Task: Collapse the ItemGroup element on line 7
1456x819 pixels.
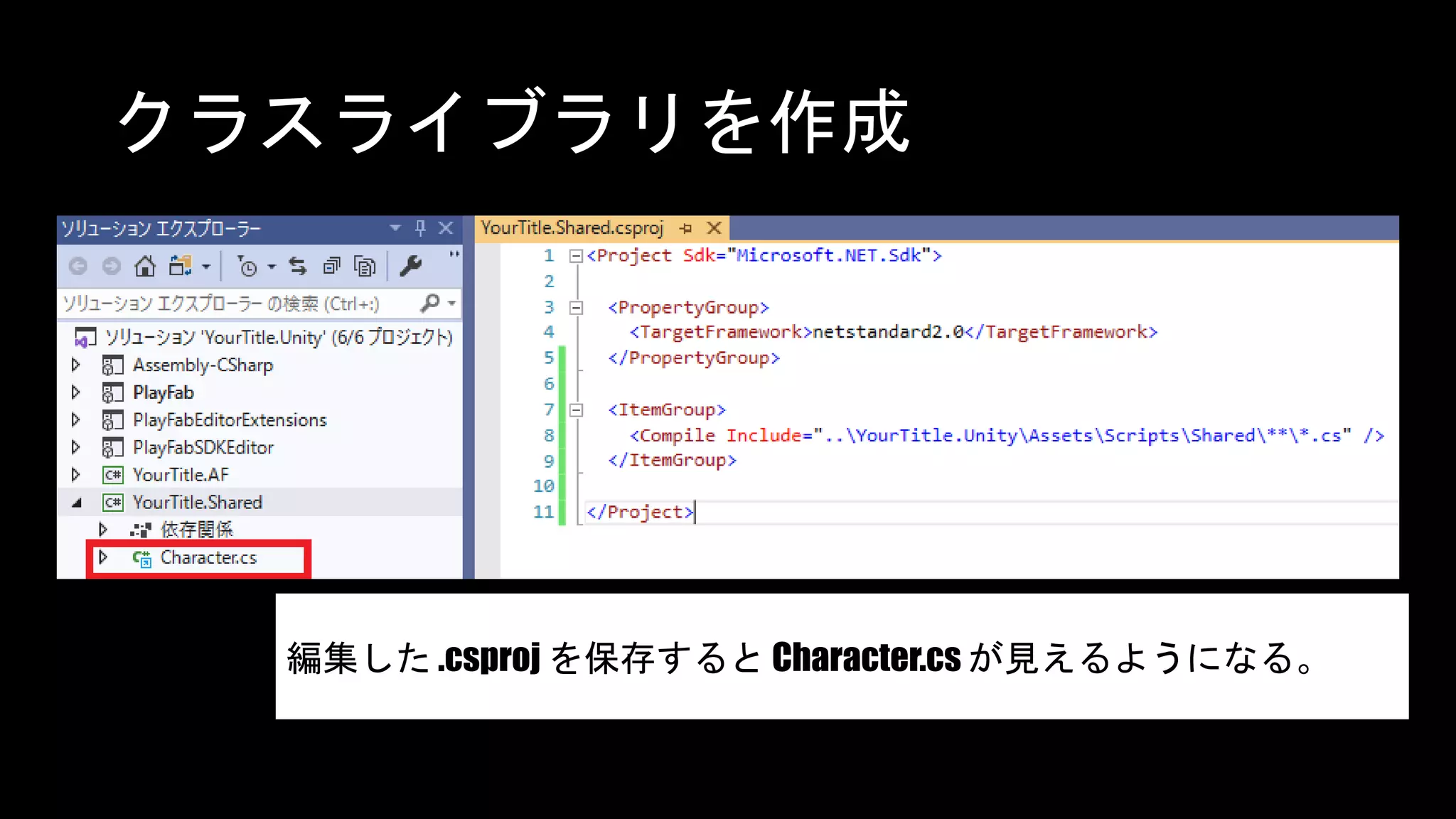Action: coord(576,410)
